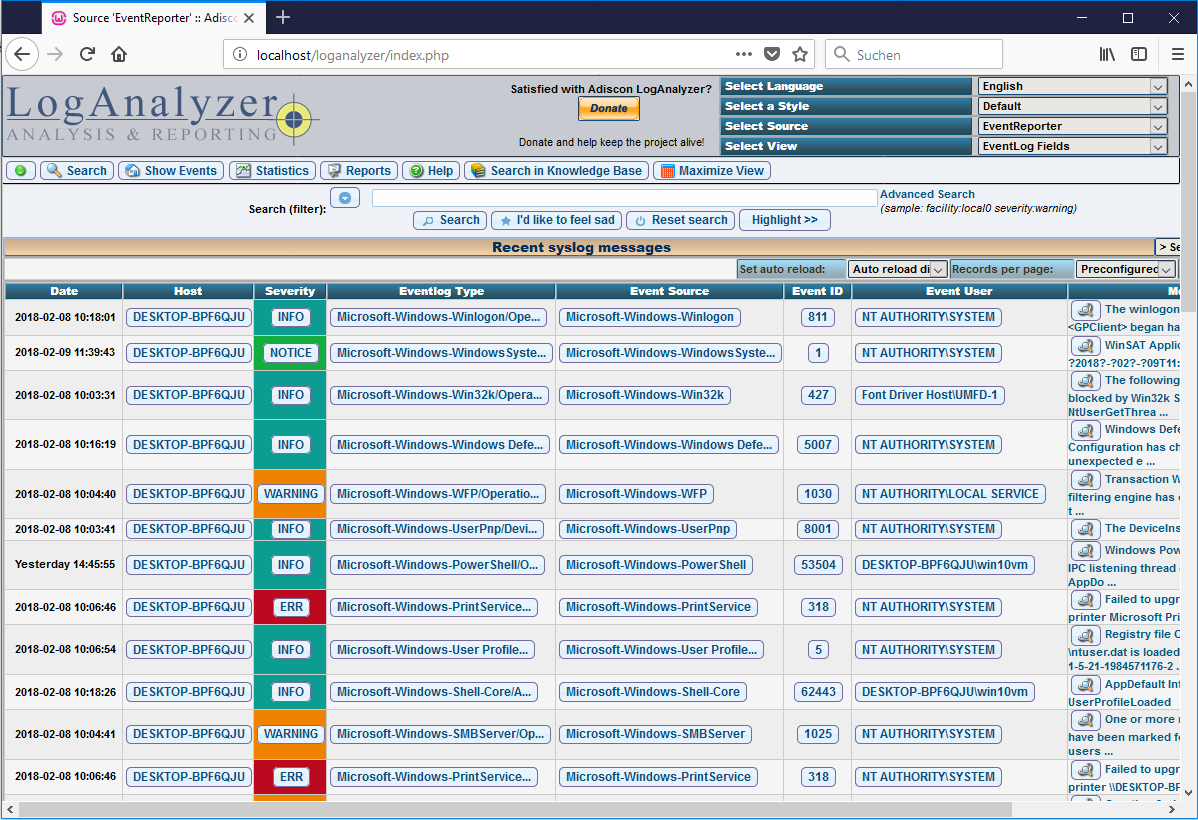
Task: Click the horizontal scrollbar at bottom
Action: pyautogui.click(x=514, y=809)
